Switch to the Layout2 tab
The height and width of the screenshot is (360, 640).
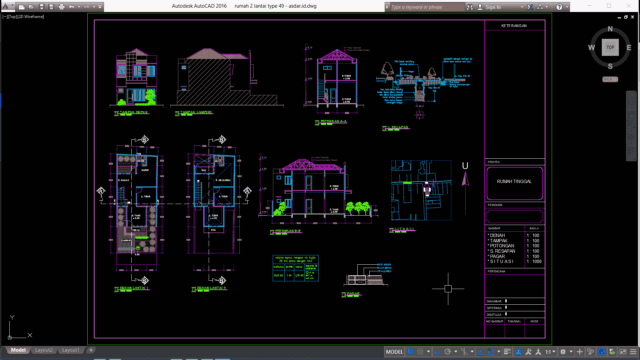click(43, 350)
